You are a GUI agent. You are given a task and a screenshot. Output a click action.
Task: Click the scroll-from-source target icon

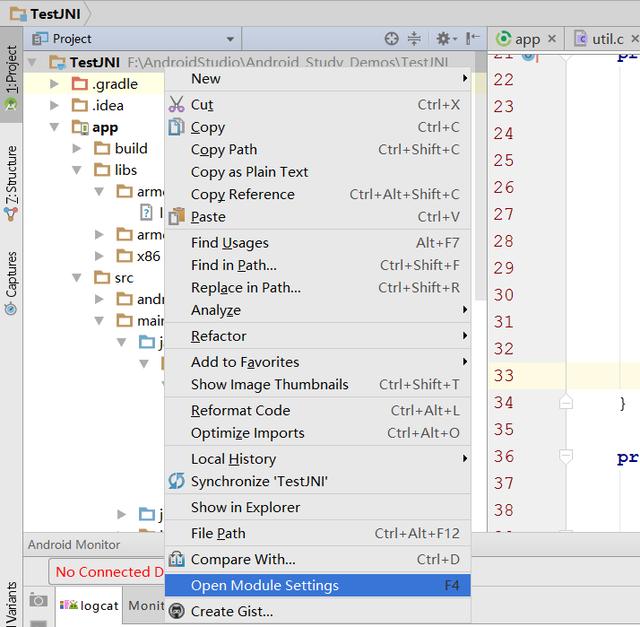click(391, 39)
